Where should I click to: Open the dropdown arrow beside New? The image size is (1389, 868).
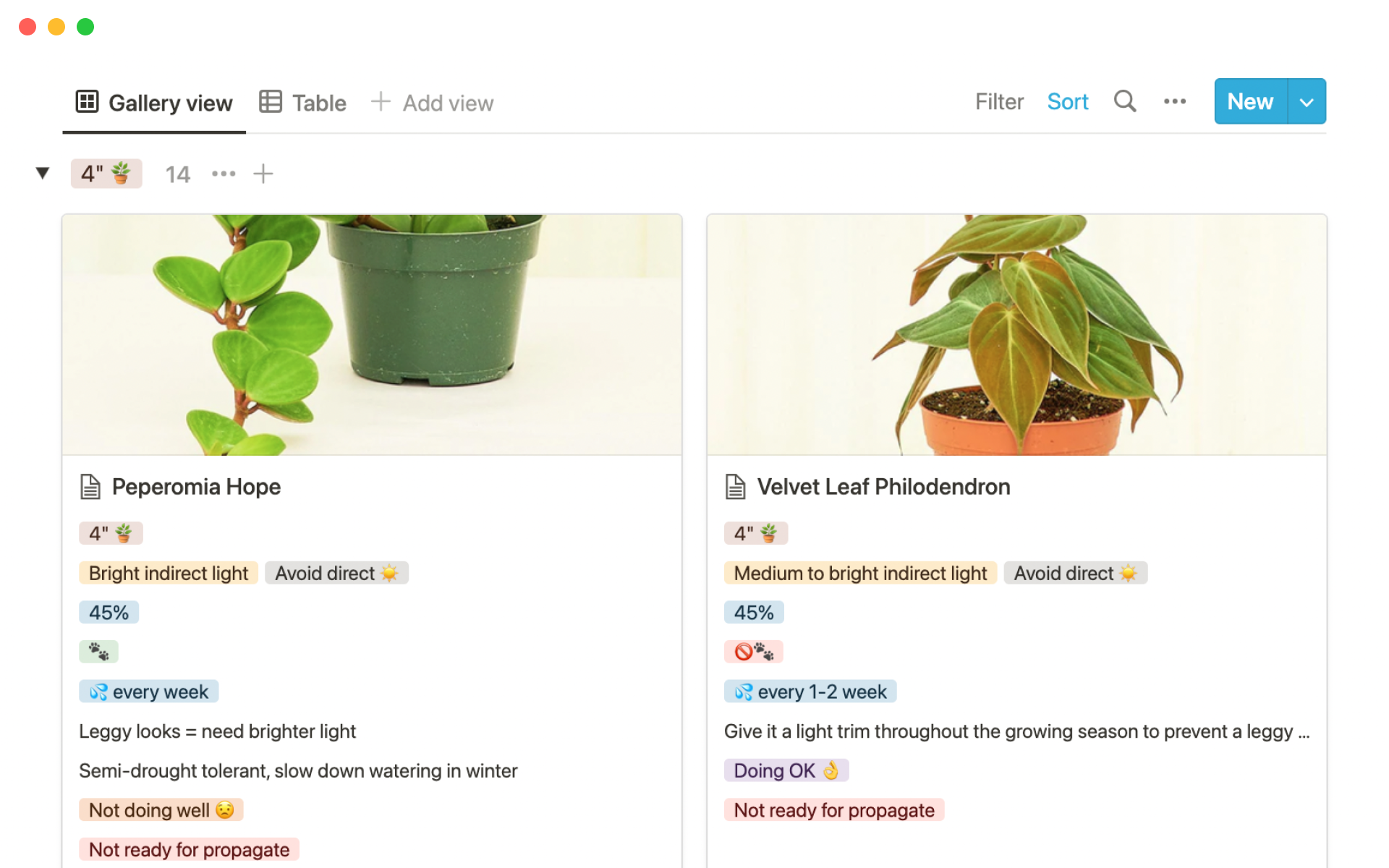[1306, 102]
